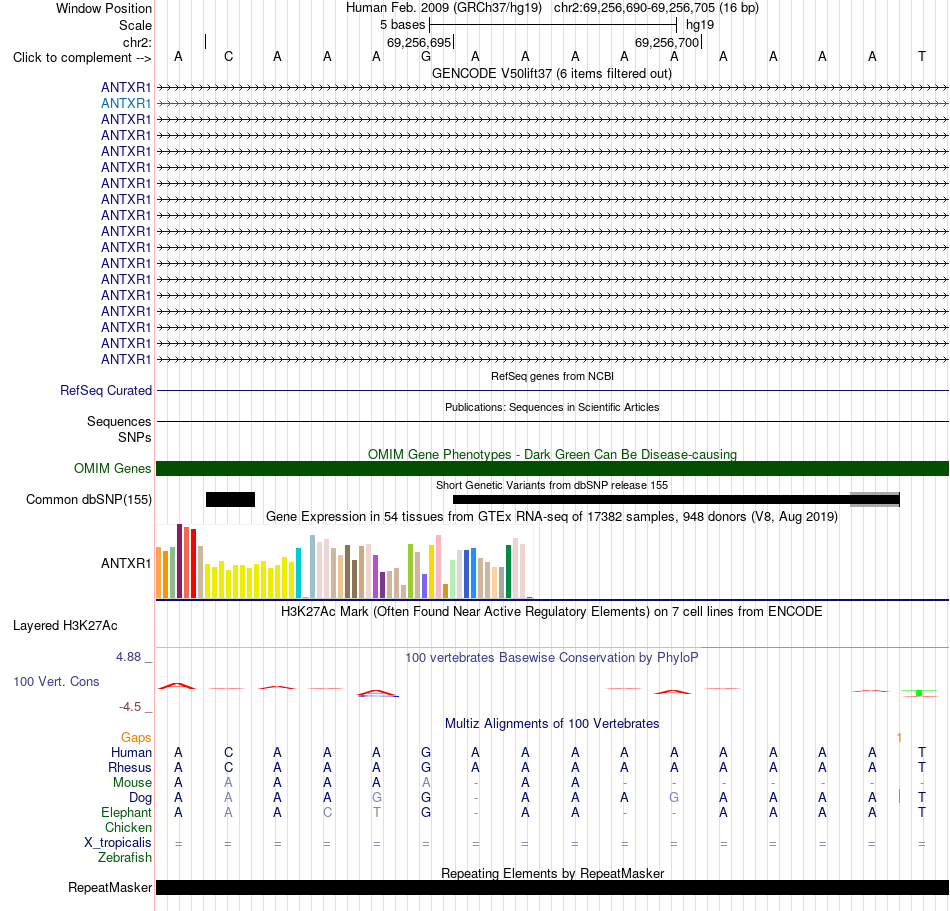Image resolution: width=950 pixels, height=911 pixels.
Task: Open the 'H3K27Ac Mark' ENCODE track title
Action: click(552, 612)
